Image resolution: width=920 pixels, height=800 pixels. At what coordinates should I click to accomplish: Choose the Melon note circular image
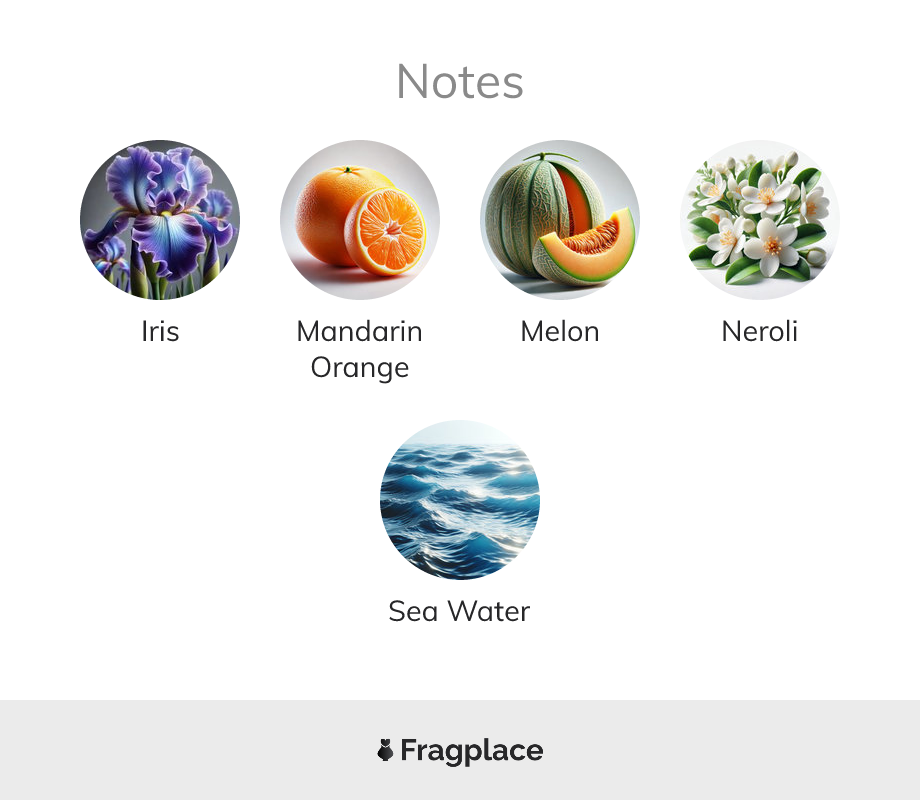point(560,220)
